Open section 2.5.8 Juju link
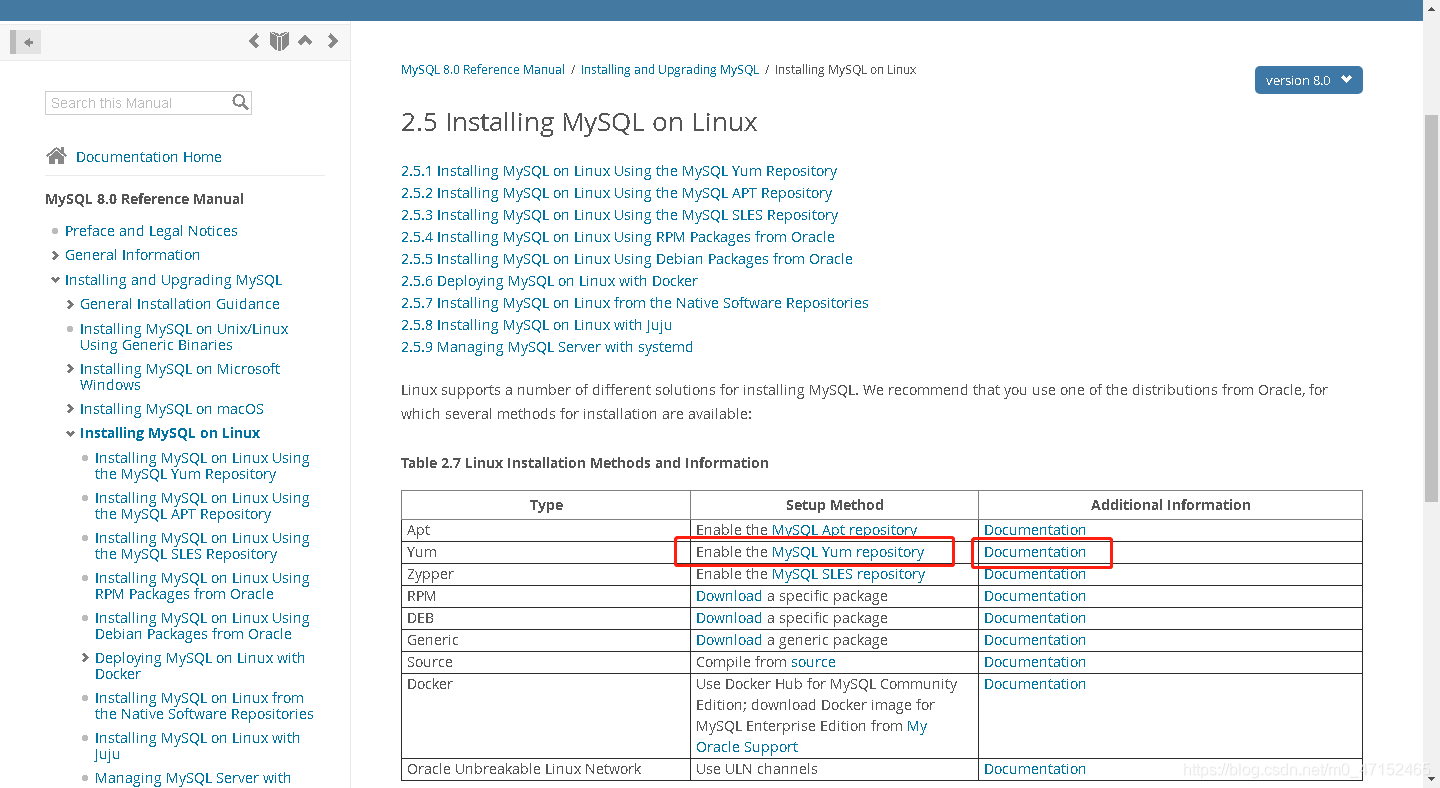Screen dimensions: 1440x788 pos(536,325)
